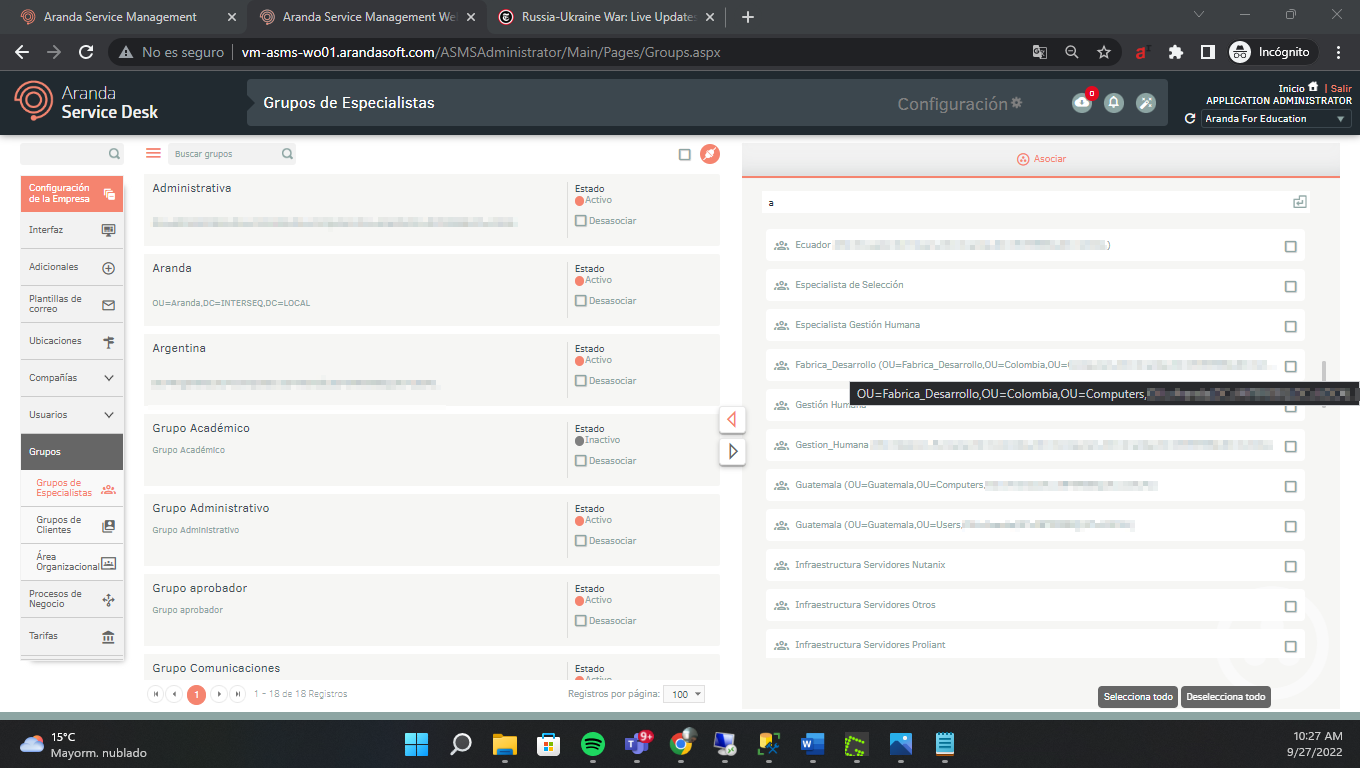The width and height of the screenshot is (1360, 768).
Task: Check Desasociar for Argentina group
Action: 580,381
